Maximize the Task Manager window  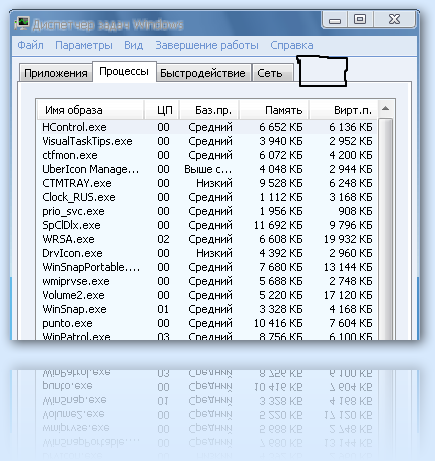point(360,19)
